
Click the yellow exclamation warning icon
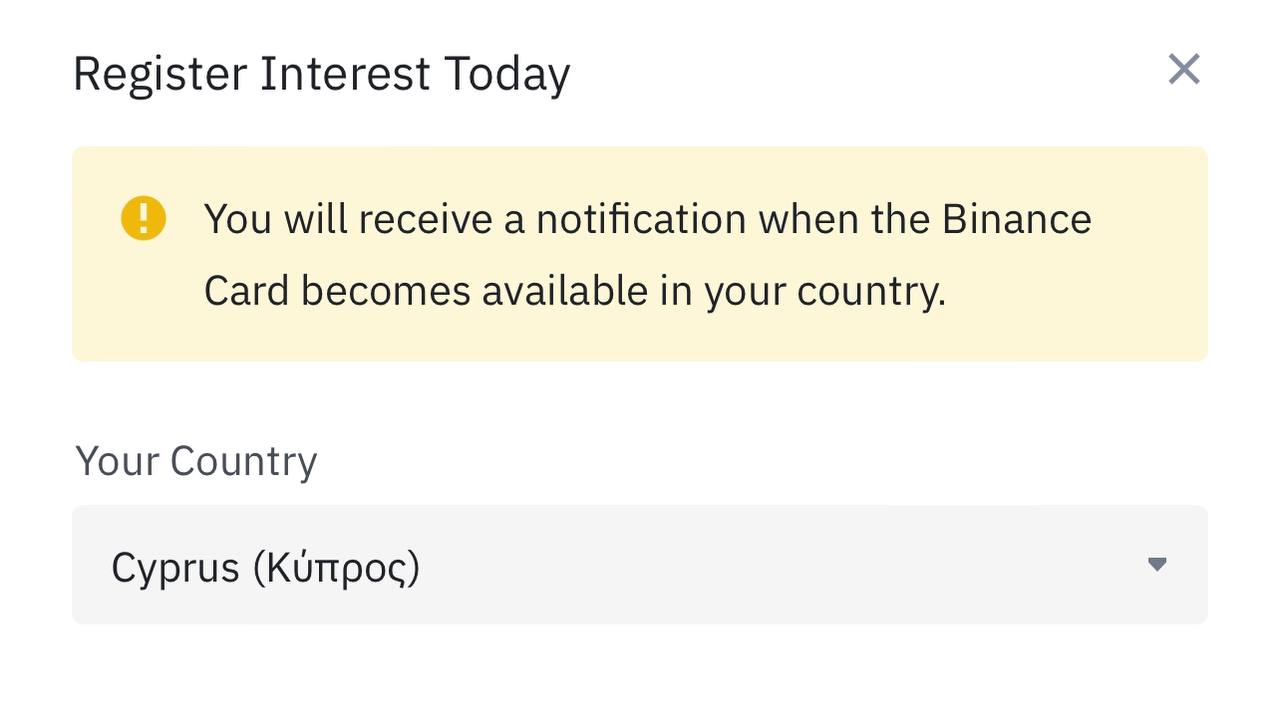pyautogui.click(x=143, y=218)
